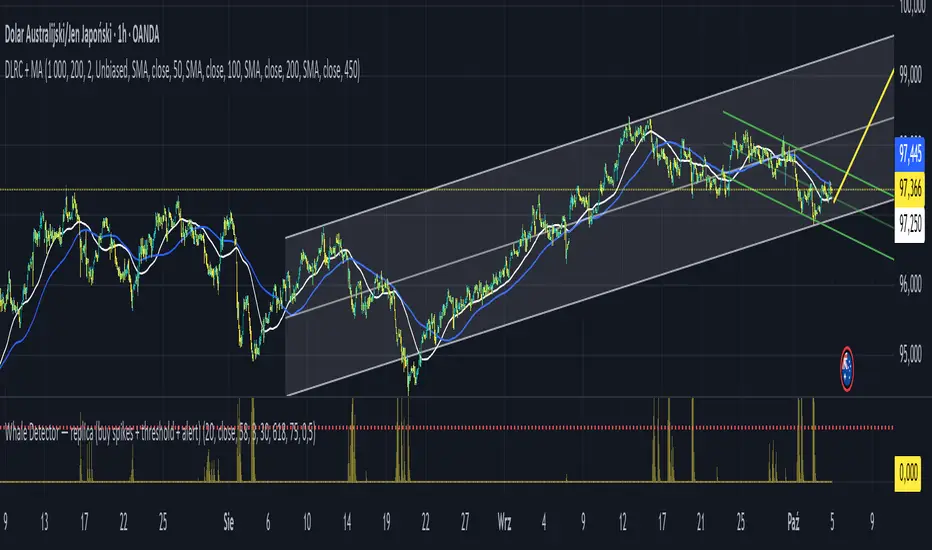Image resolution: width=932 pixels, height=550 pixels.
Task: Click the yellow 0,000 indicator value label
Action: 908,473
